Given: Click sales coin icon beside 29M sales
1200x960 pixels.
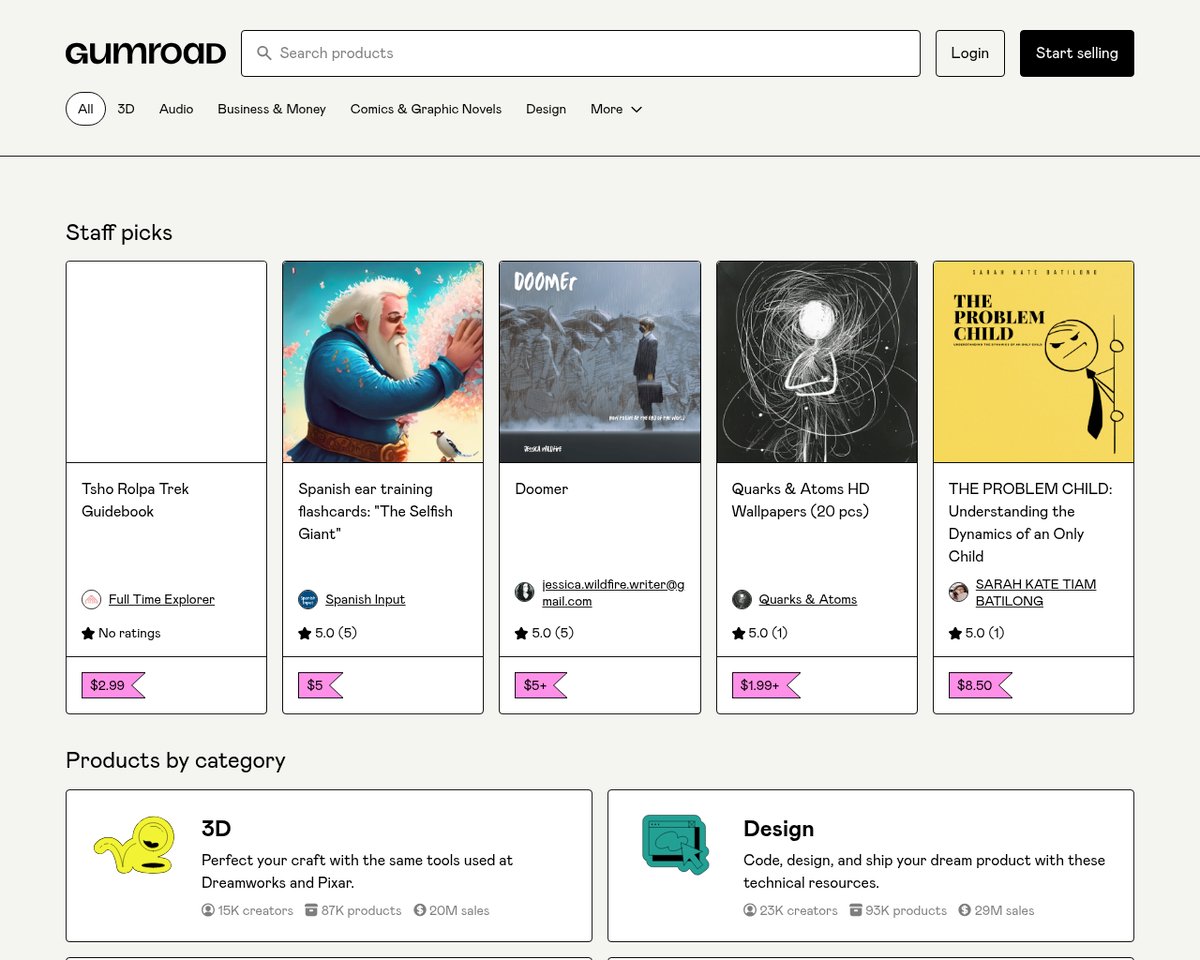Looking at the screenshot, I should [965, 911].
